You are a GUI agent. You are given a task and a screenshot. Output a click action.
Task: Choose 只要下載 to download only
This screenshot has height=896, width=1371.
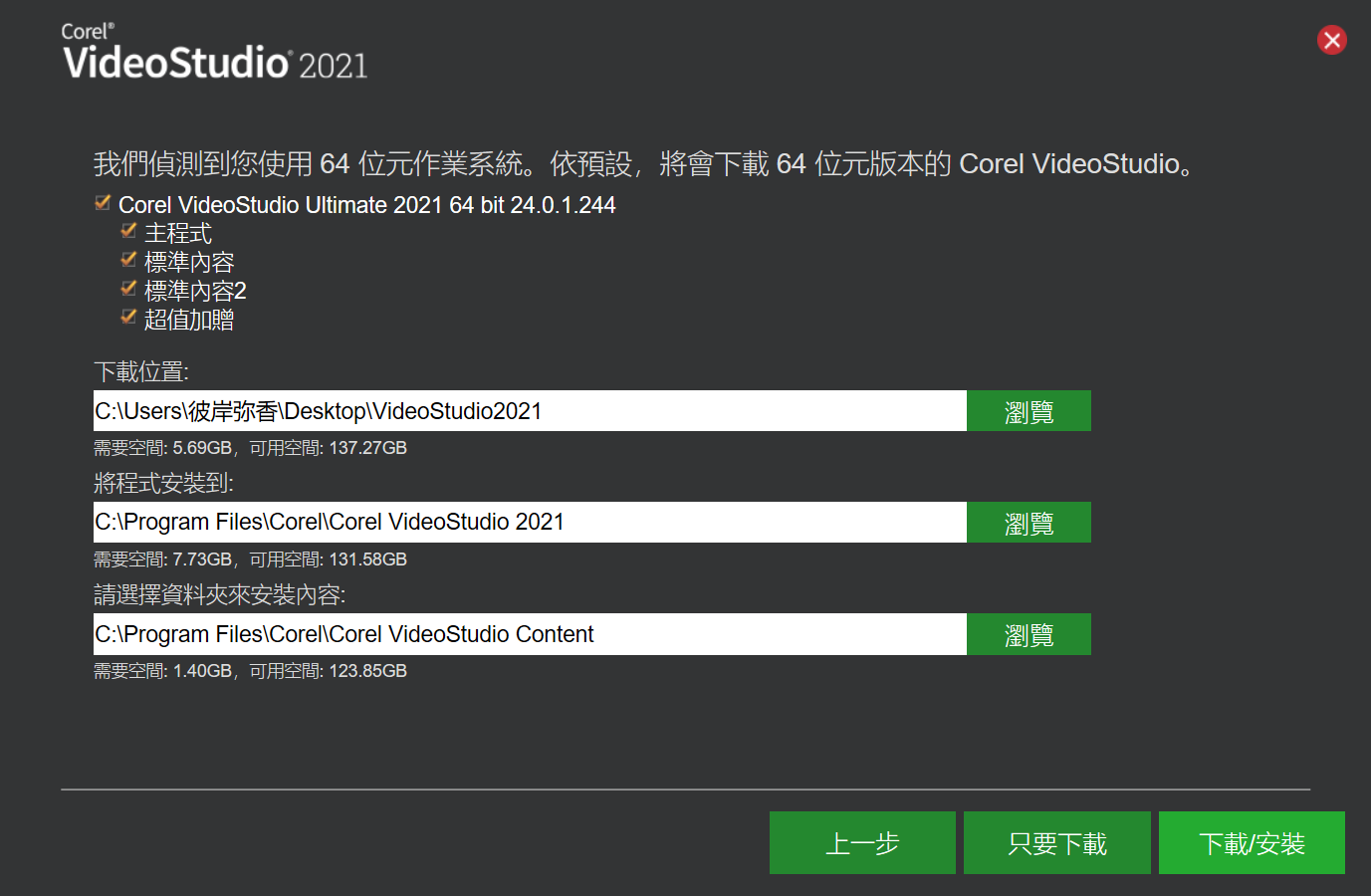point(1057,843)
